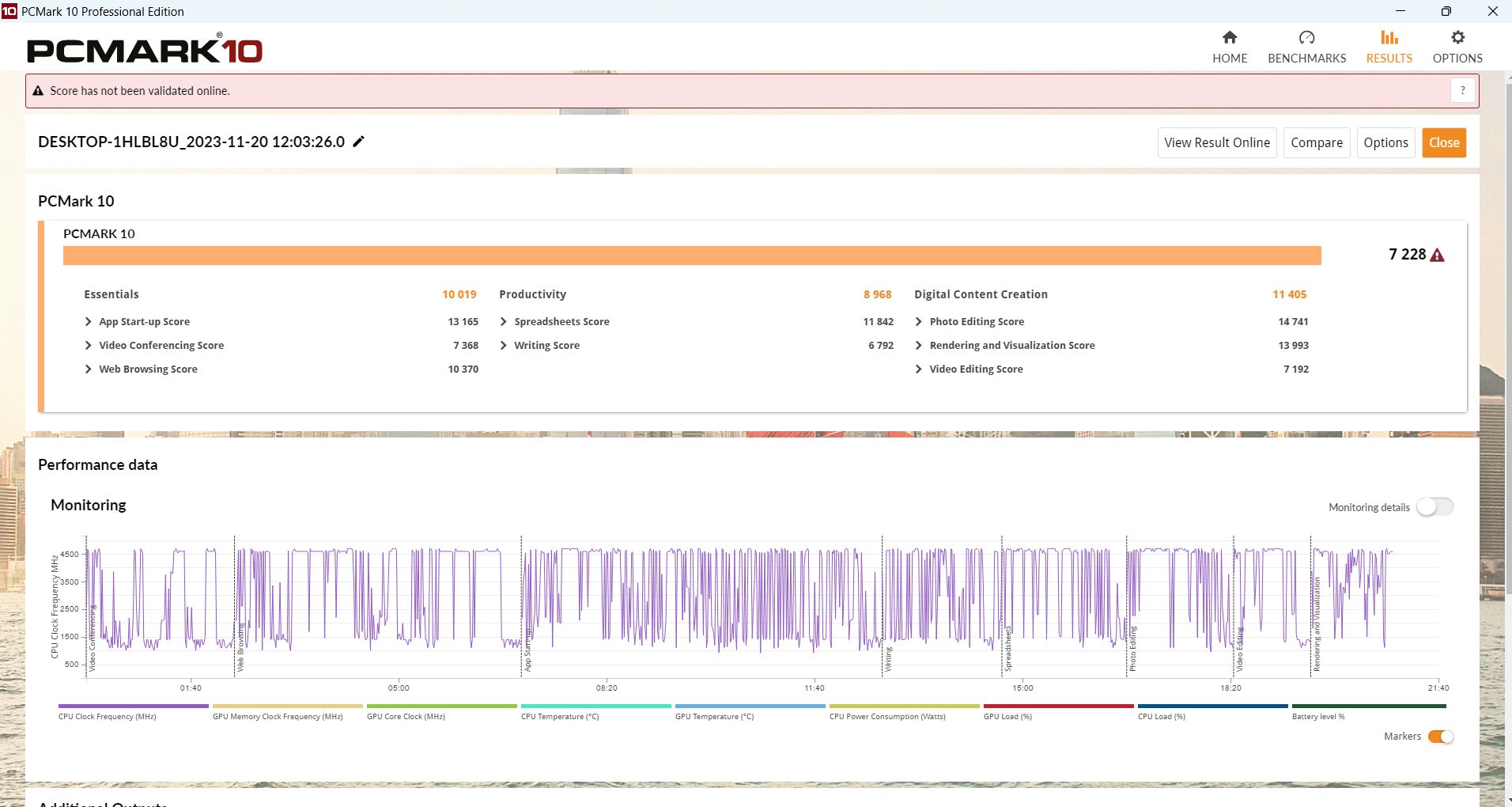Expand the Photo Editing Score row

click(919, 322)
